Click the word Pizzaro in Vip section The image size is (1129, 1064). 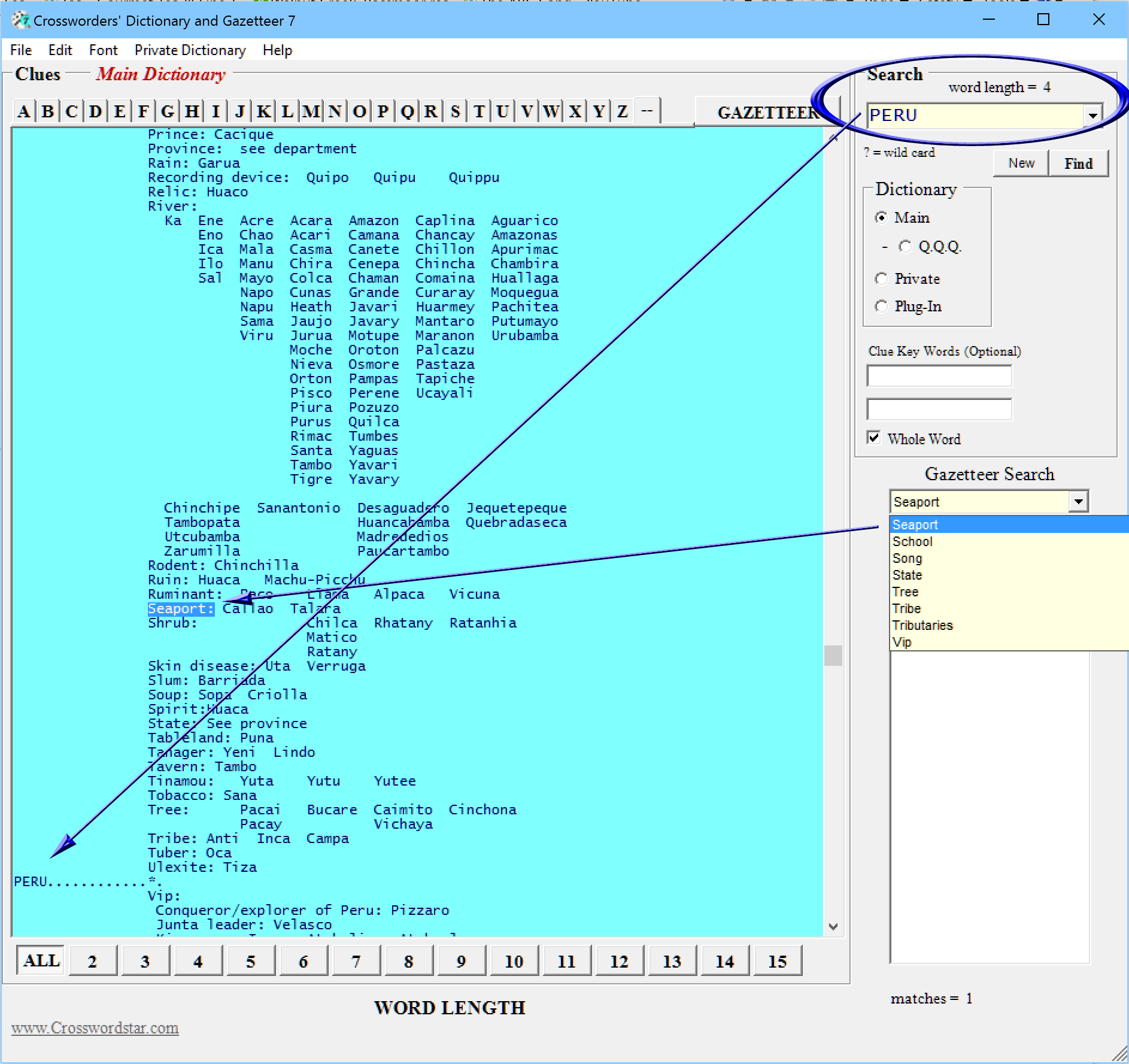click(420, 910)
